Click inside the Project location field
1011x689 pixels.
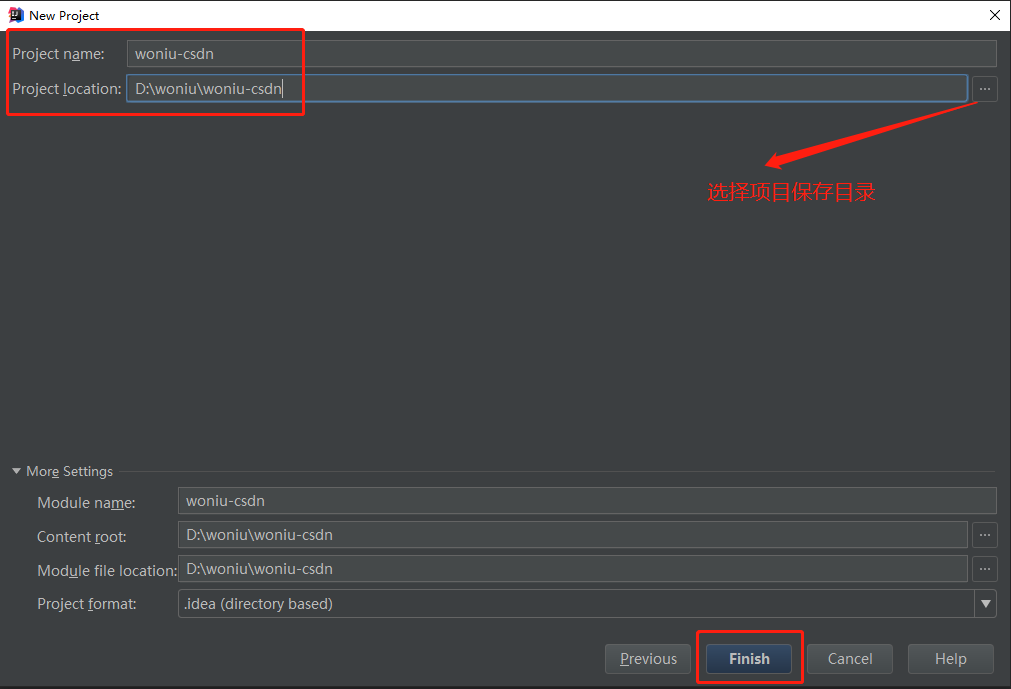click(400, 89)
